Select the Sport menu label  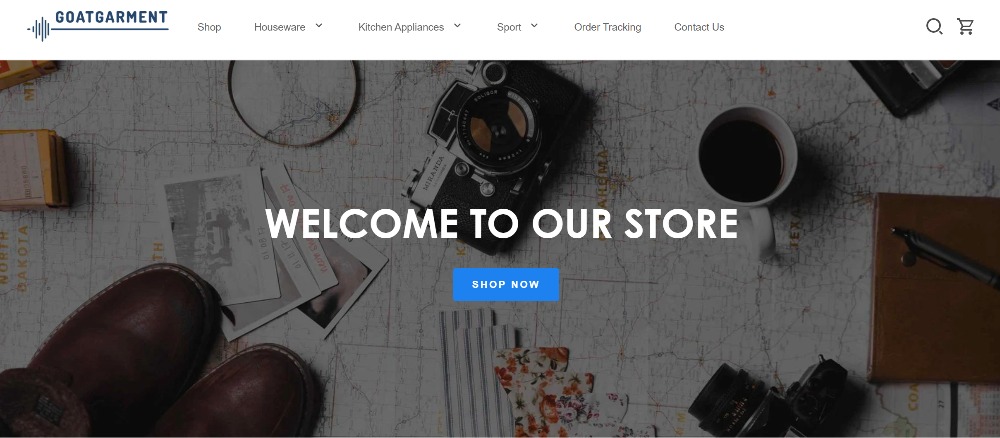pyautogui.click(x=509, y=27)
